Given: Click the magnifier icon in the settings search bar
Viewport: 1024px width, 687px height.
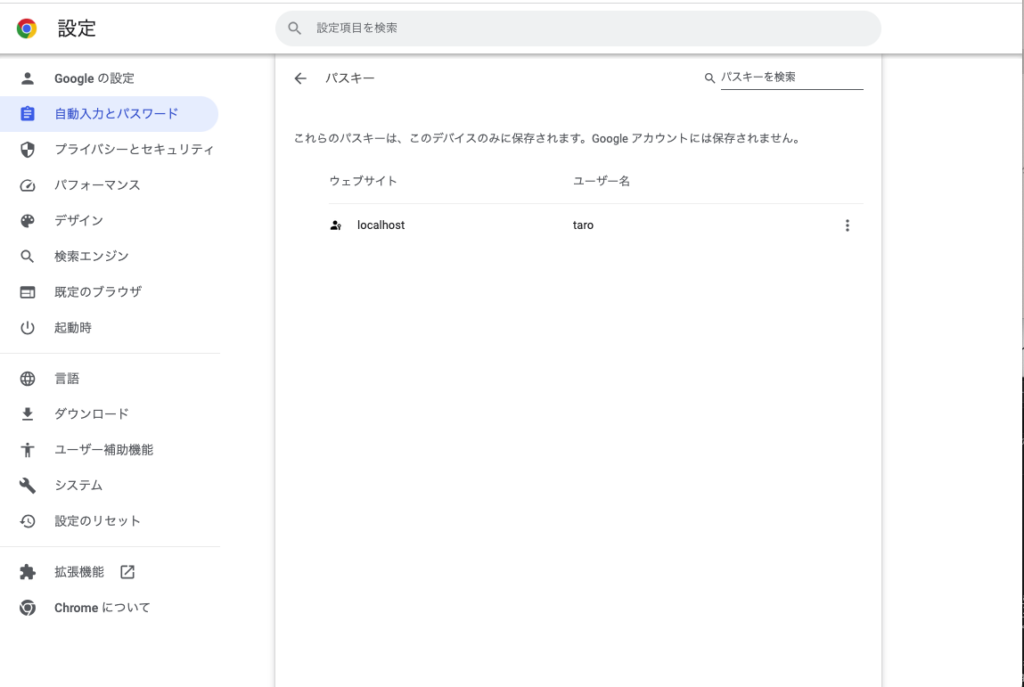Looking at the screenshot, I should tap(295, 28).
